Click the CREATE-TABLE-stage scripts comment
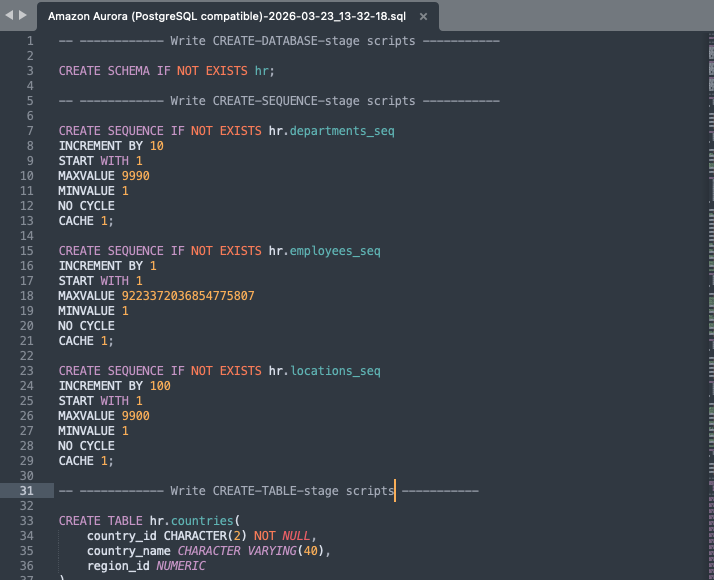The image size is (714, 580). tap(269, 491)
